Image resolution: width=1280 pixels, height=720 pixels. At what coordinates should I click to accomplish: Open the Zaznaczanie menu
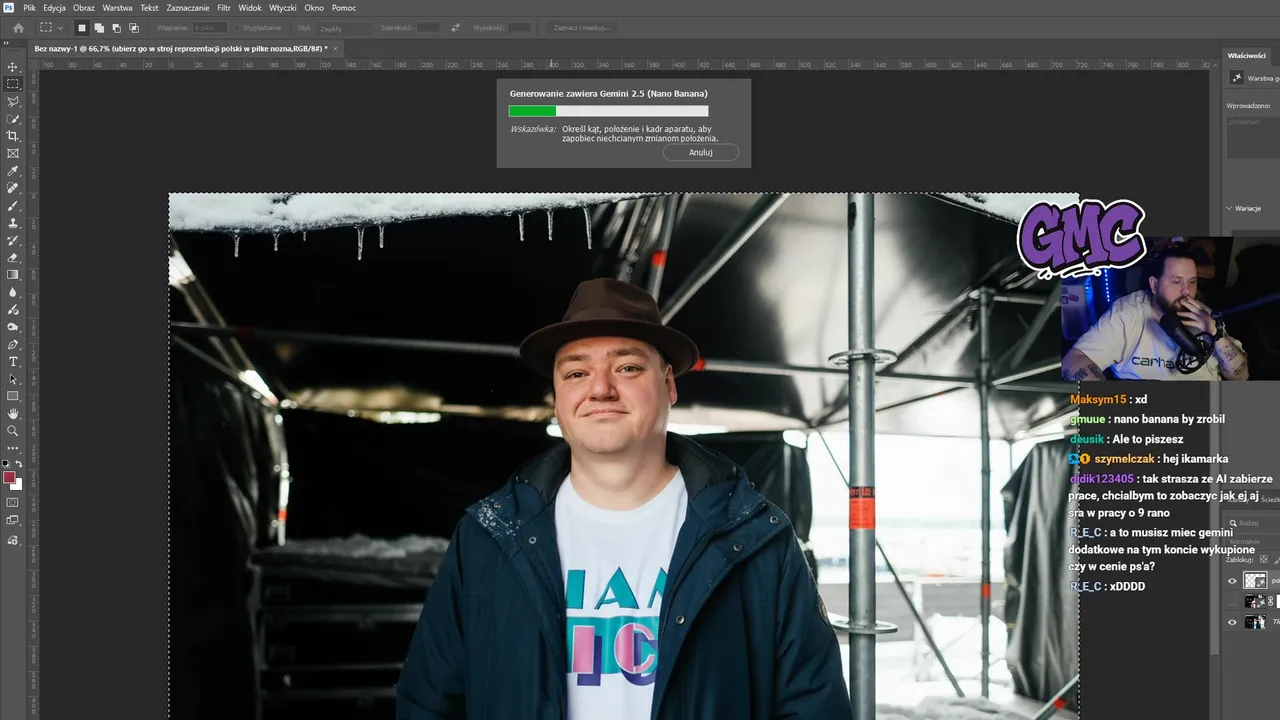188,7
